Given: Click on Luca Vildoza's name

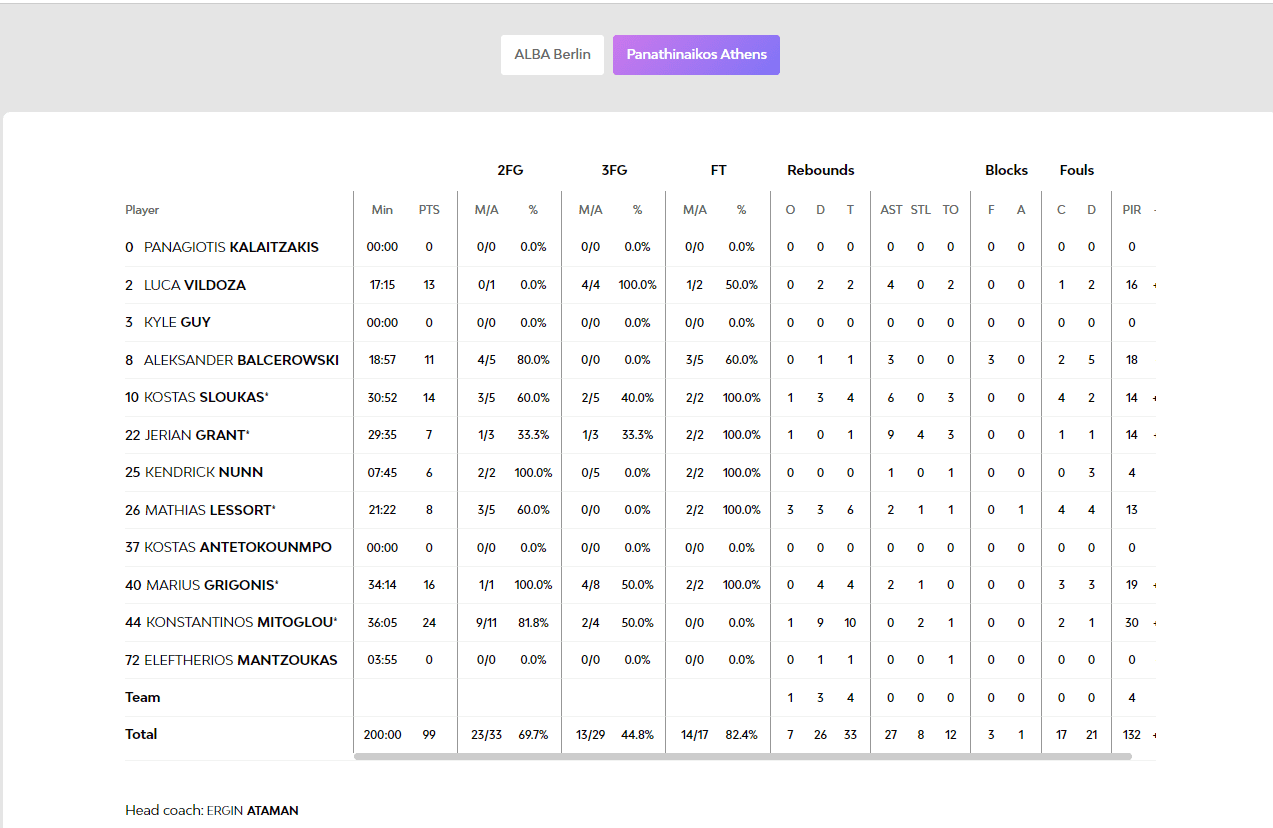Looking at the screenshot, I should [195, 285].
